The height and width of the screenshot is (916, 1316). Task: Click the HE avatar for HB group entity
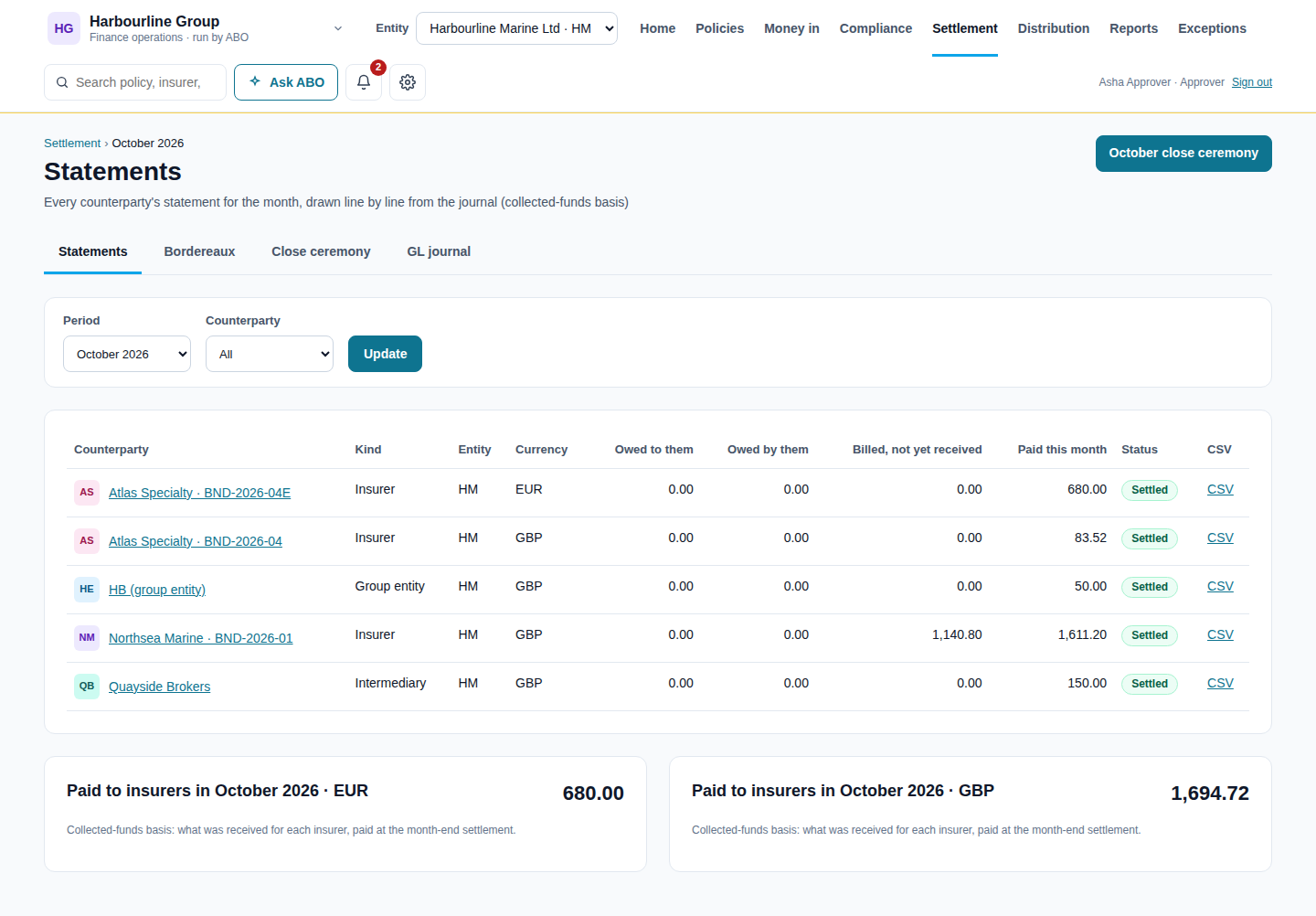click(87, 590)
